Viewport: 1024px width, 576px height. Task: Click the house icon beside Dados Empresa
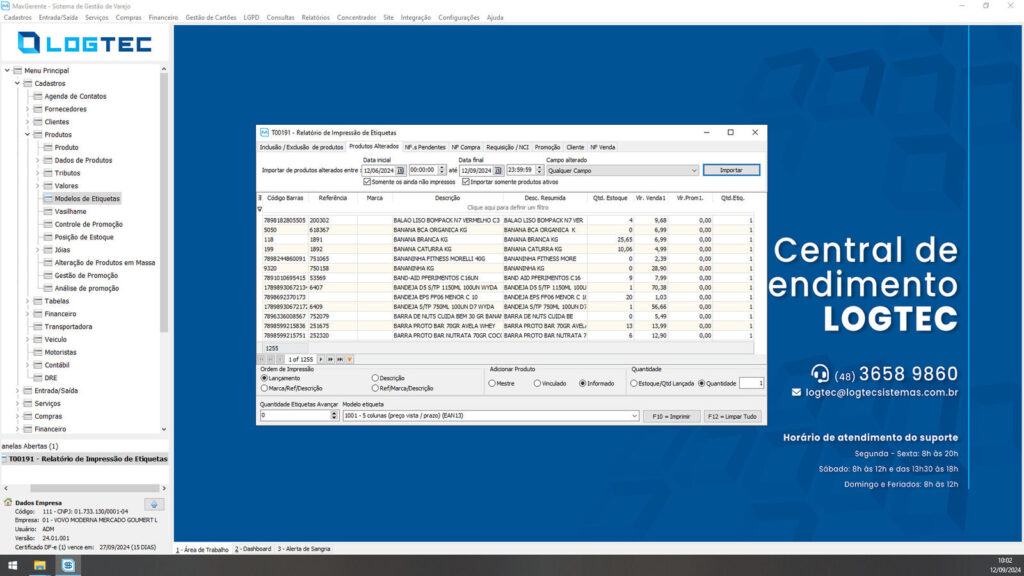8,502
